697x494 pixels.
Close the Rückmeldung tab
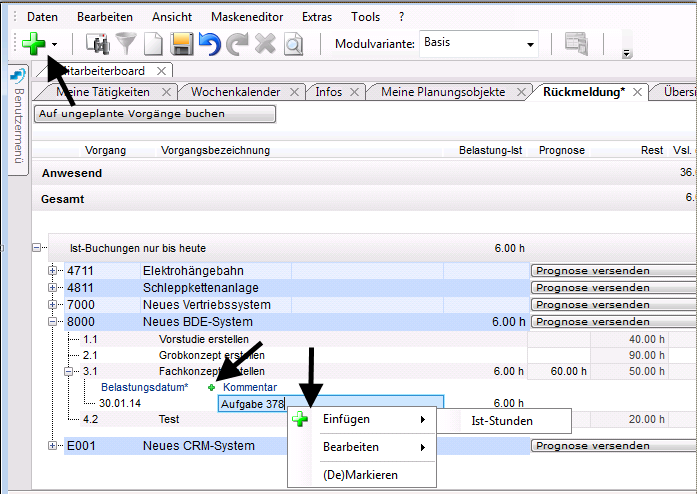(x=637, y=92)
